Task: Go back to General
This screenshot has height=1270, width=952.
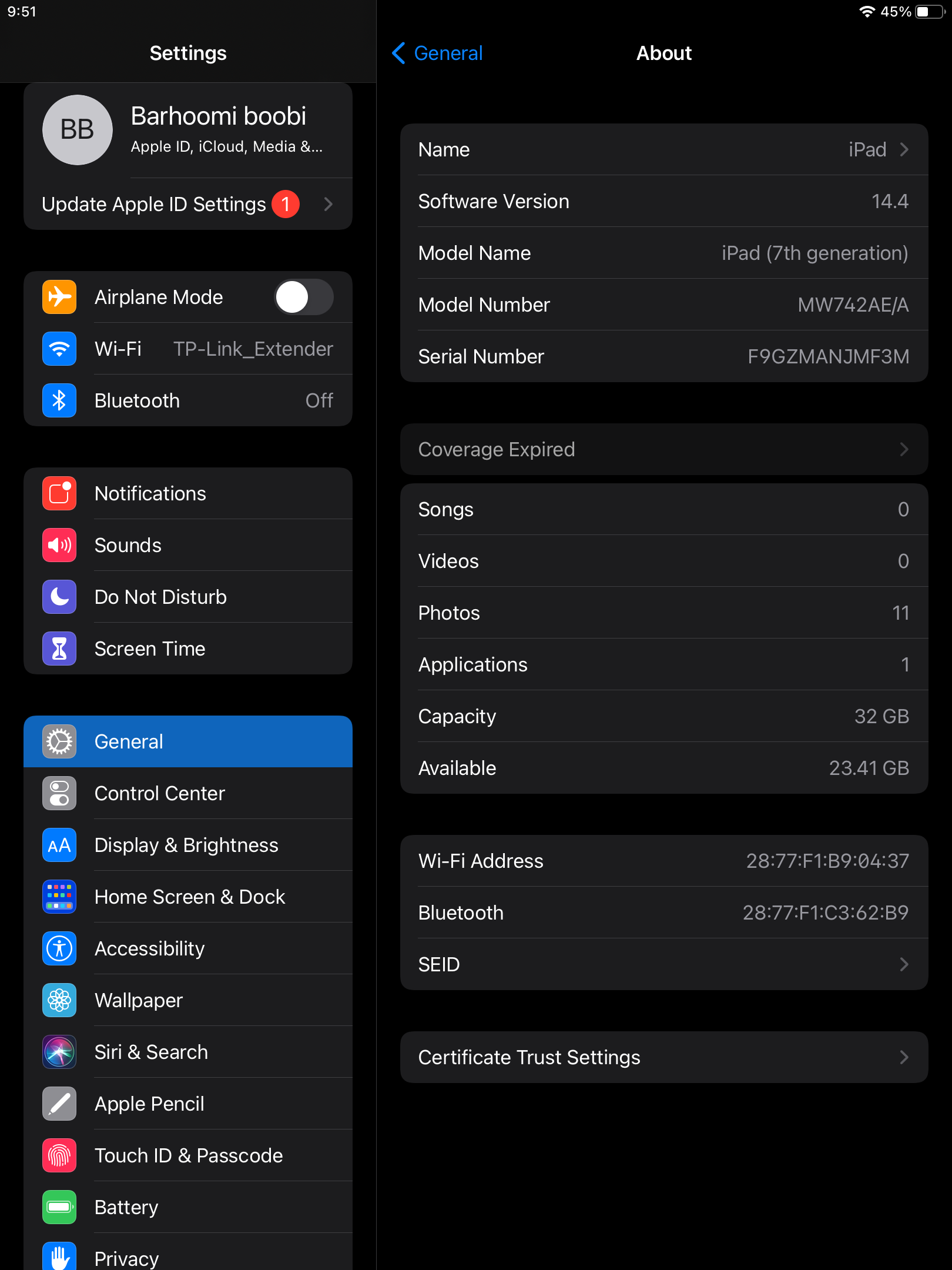Action: [x=437, y=53]
